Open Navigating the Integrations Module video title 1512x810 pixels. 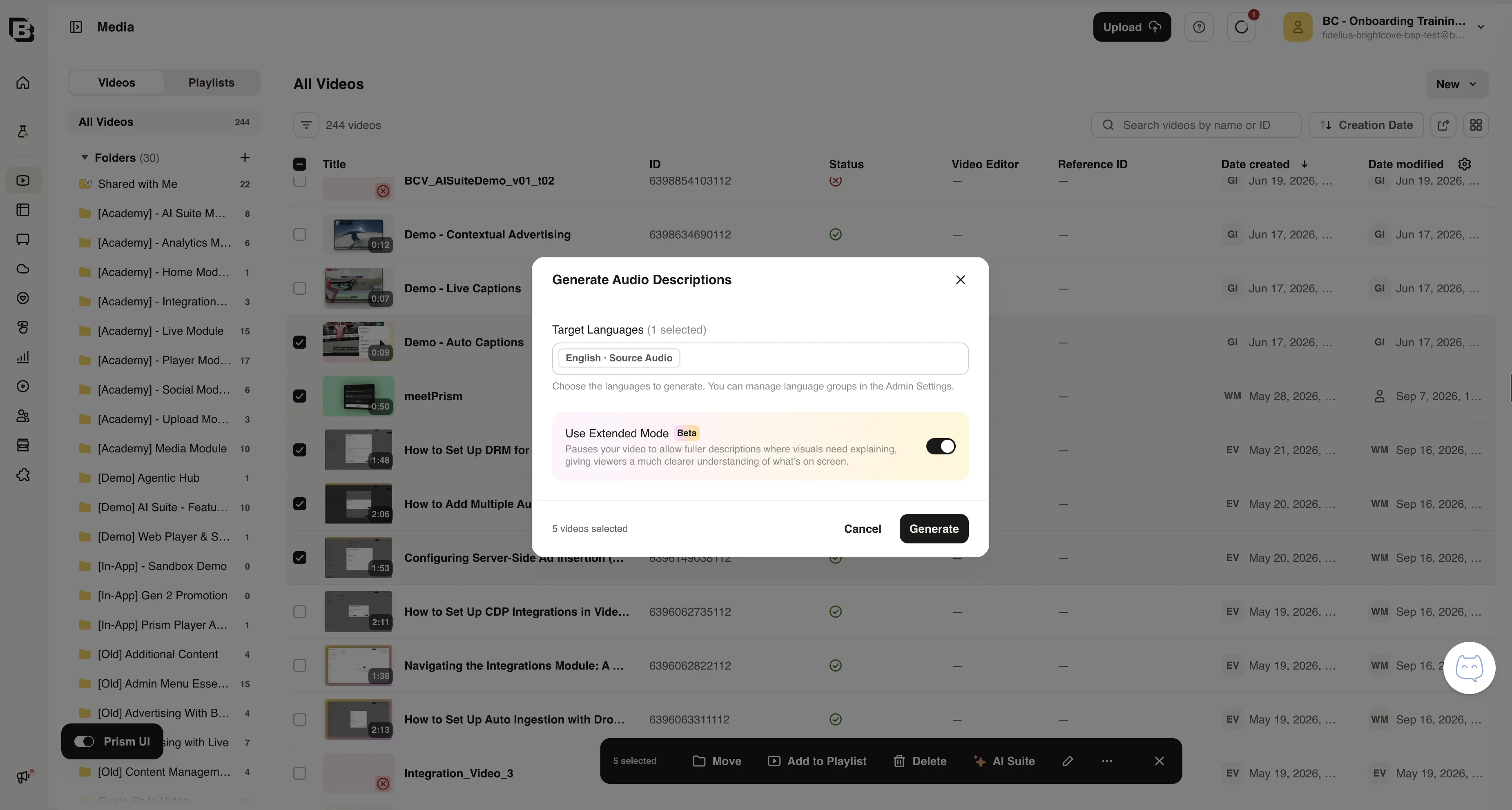tap(513, 666)
